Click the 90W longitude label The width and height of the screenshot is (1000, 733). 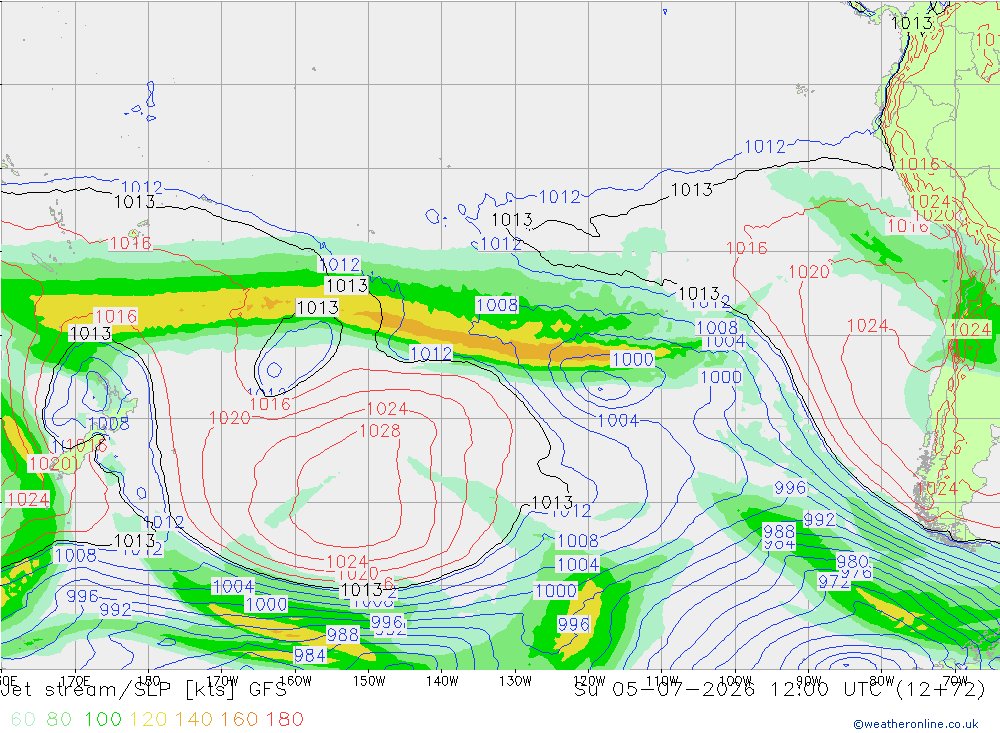click(x=809, y=681)
